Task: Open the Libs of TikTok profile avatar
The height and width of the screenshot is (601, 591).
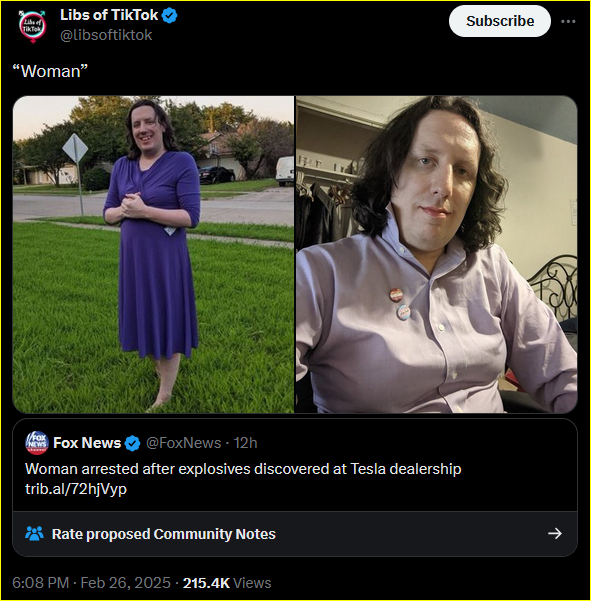Action: 33,26
